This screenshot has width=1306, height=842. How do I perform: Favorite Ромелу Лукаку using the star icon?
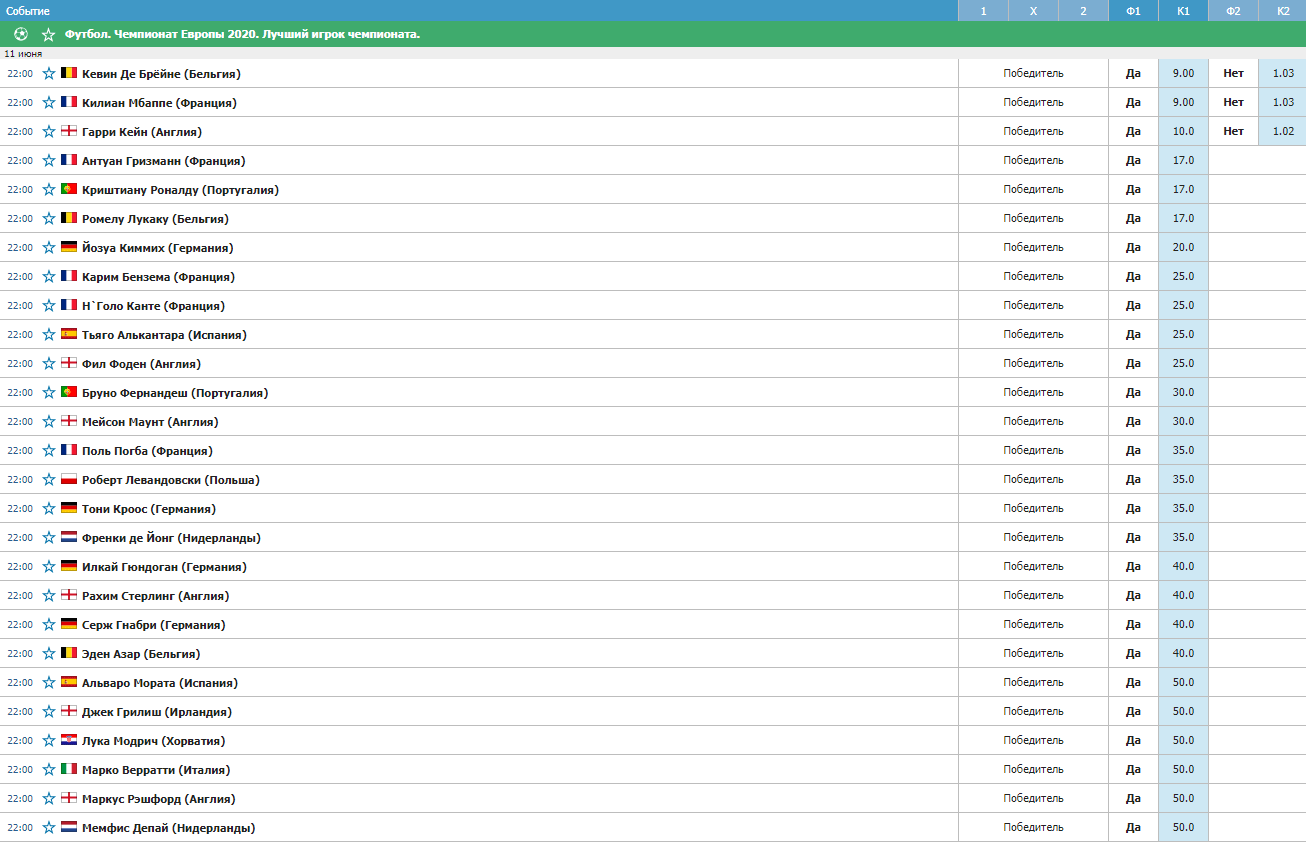point(49,218)
